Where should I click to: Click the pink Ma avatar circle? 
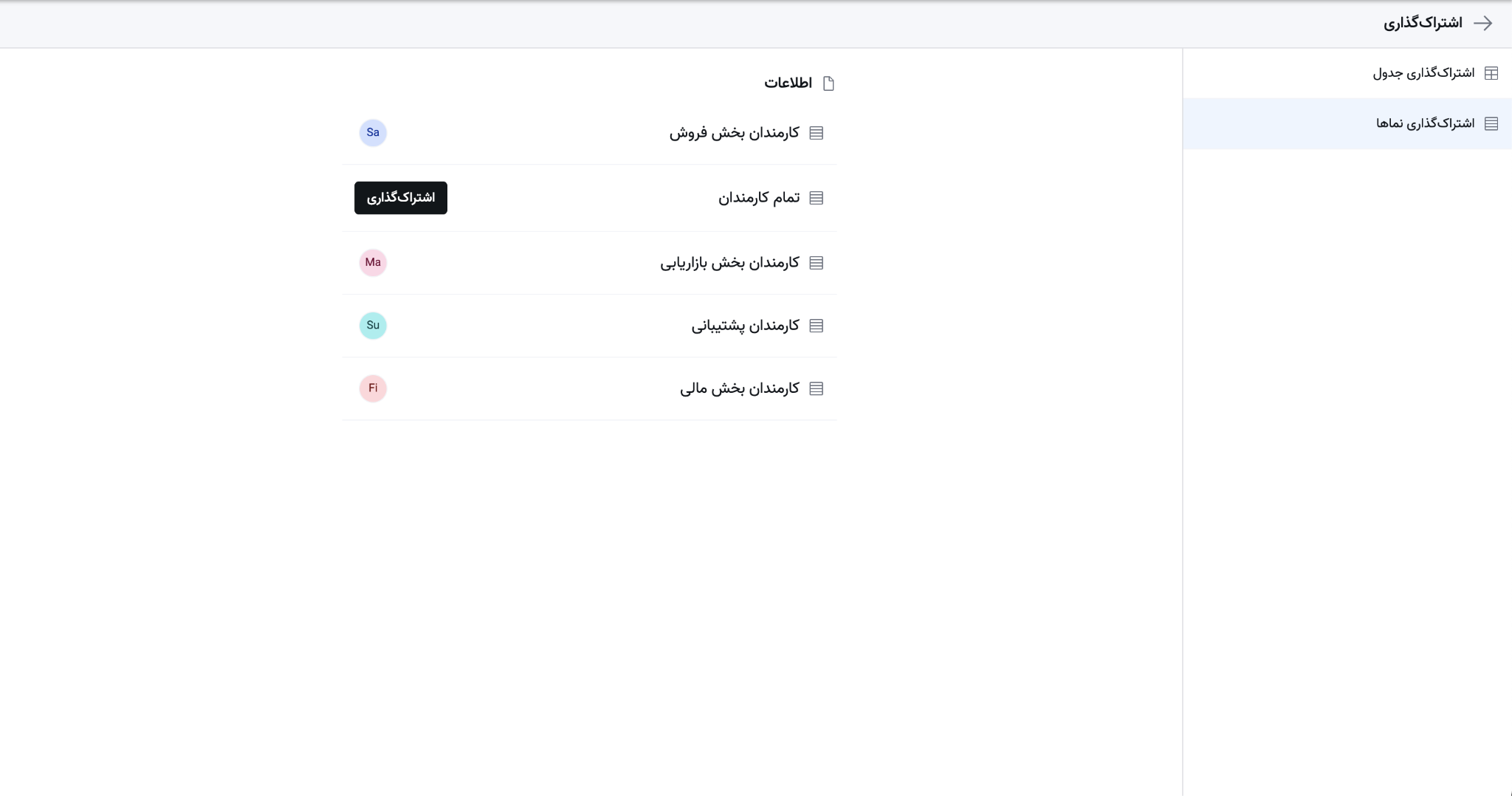(x=373, y=262)
